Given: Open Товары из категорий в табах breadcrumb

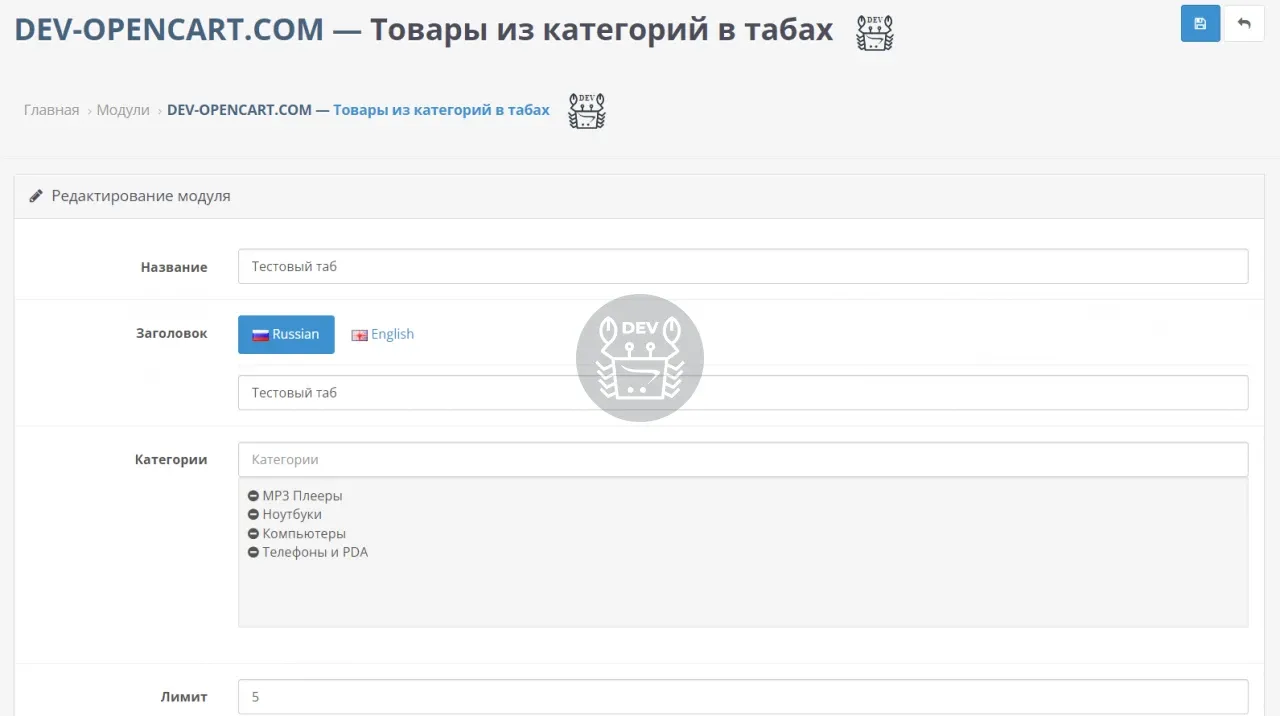Looking at the screenshot, I should (x=358, y=110).
